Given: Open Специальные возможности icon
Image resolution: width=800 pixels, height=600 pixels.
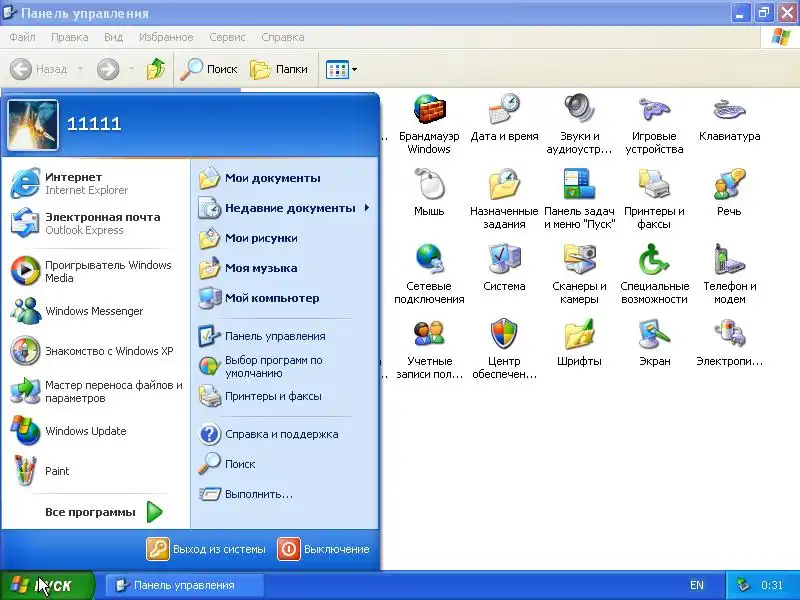Looking at the screenshot, I should pyautogui.click(x=654, y=274).
